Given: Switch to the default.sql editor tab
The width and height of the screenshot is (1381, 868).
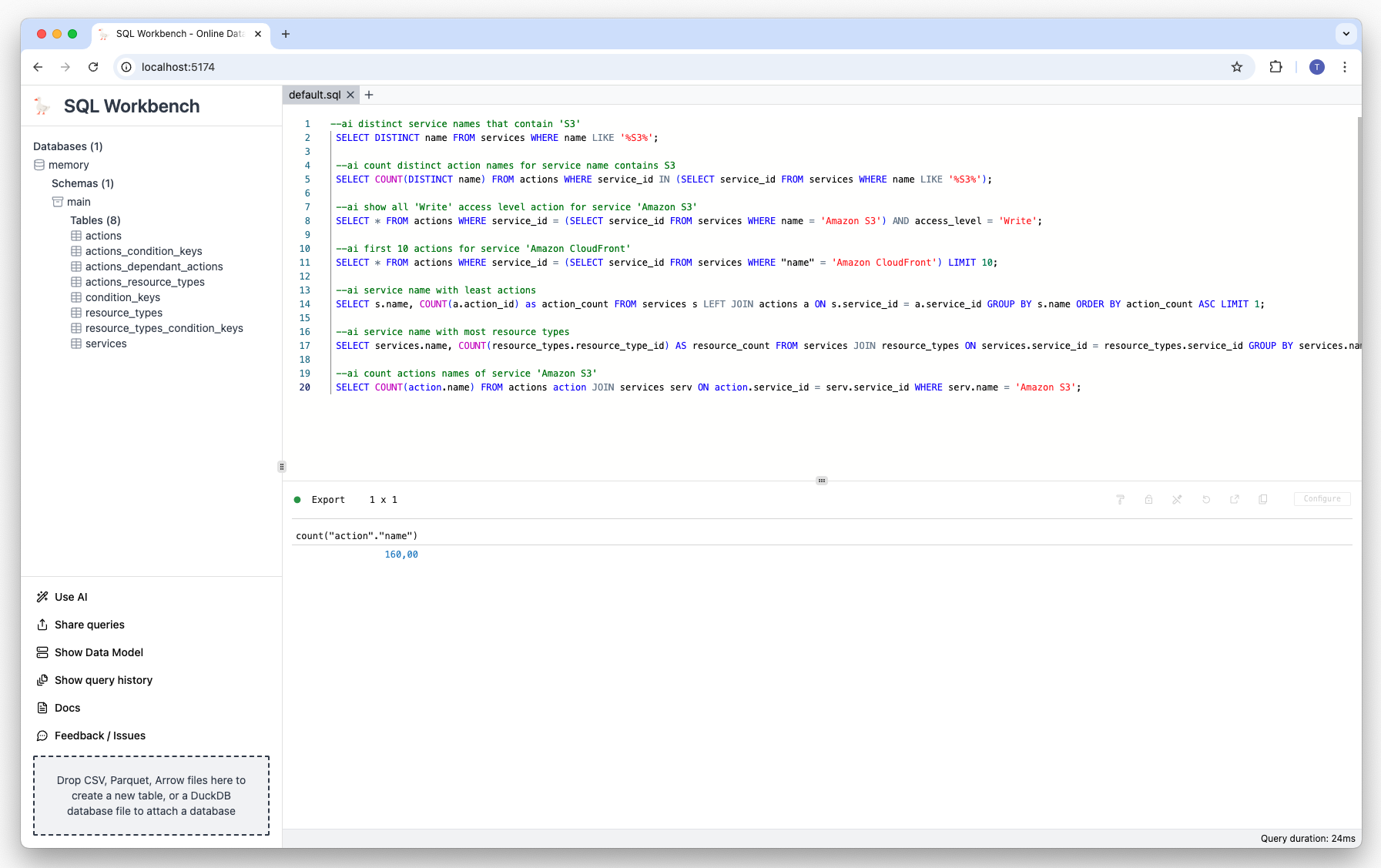Looking at the screenshot, I should point(314,95).
